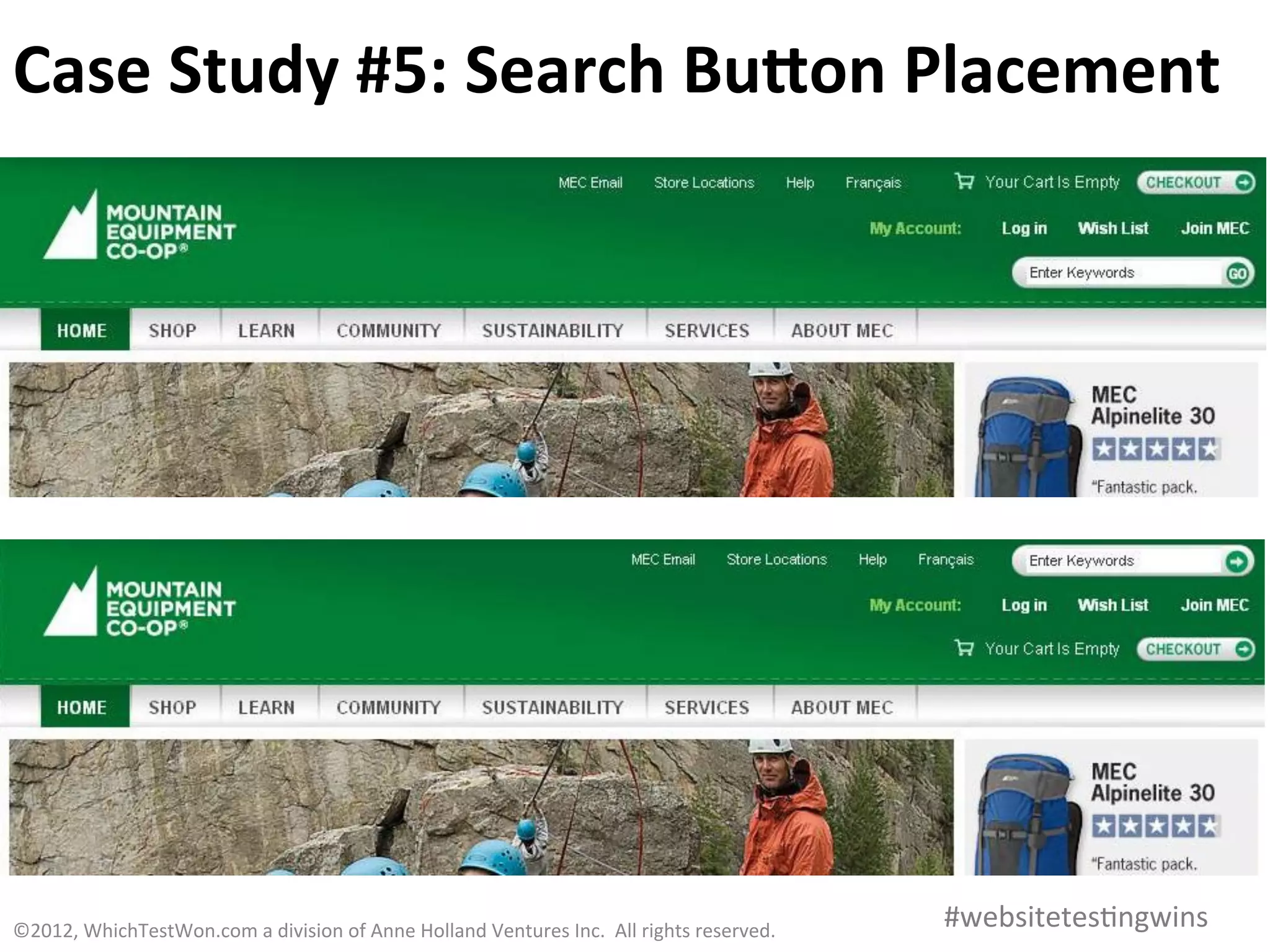The height and width of the screenshot is (952, 1270).
Task: Open MEC Email link in top header
Action: pyautogui.click(x=590, y=183)
